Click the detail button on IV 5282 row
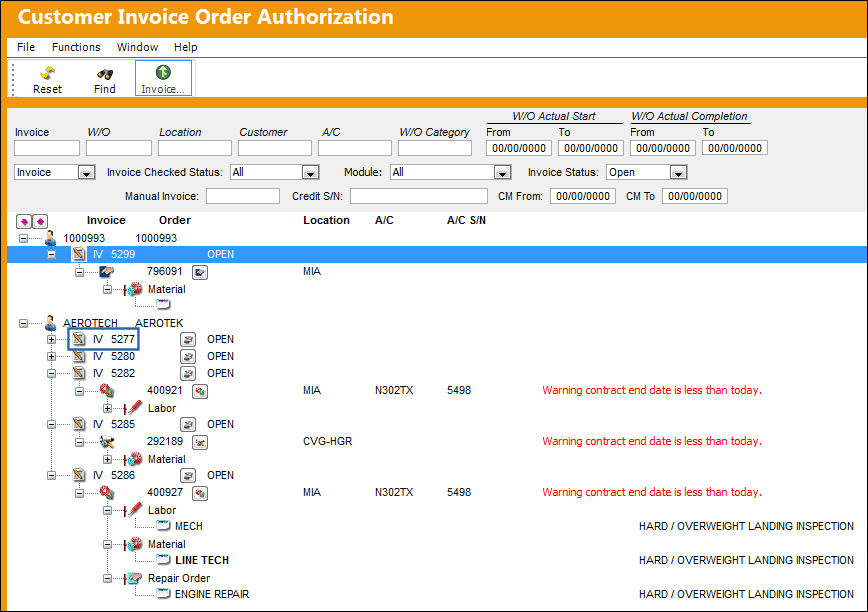Image resolution: width=868 pixels, height=612 pixels. (x=188, y=374)
